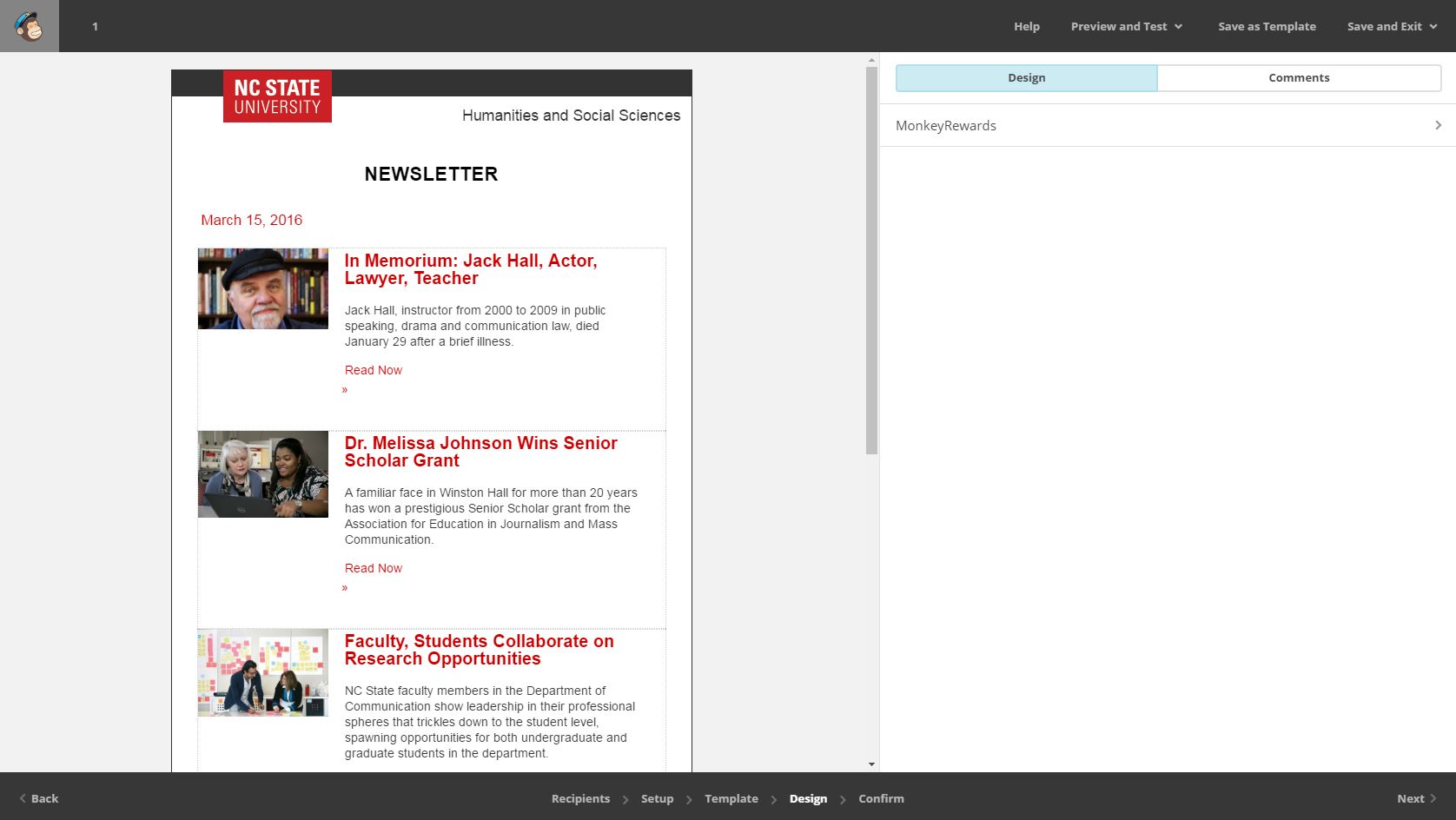Click the NEWSLETTER title text
Screen dimensions: 1456x820
pos(431,174)
